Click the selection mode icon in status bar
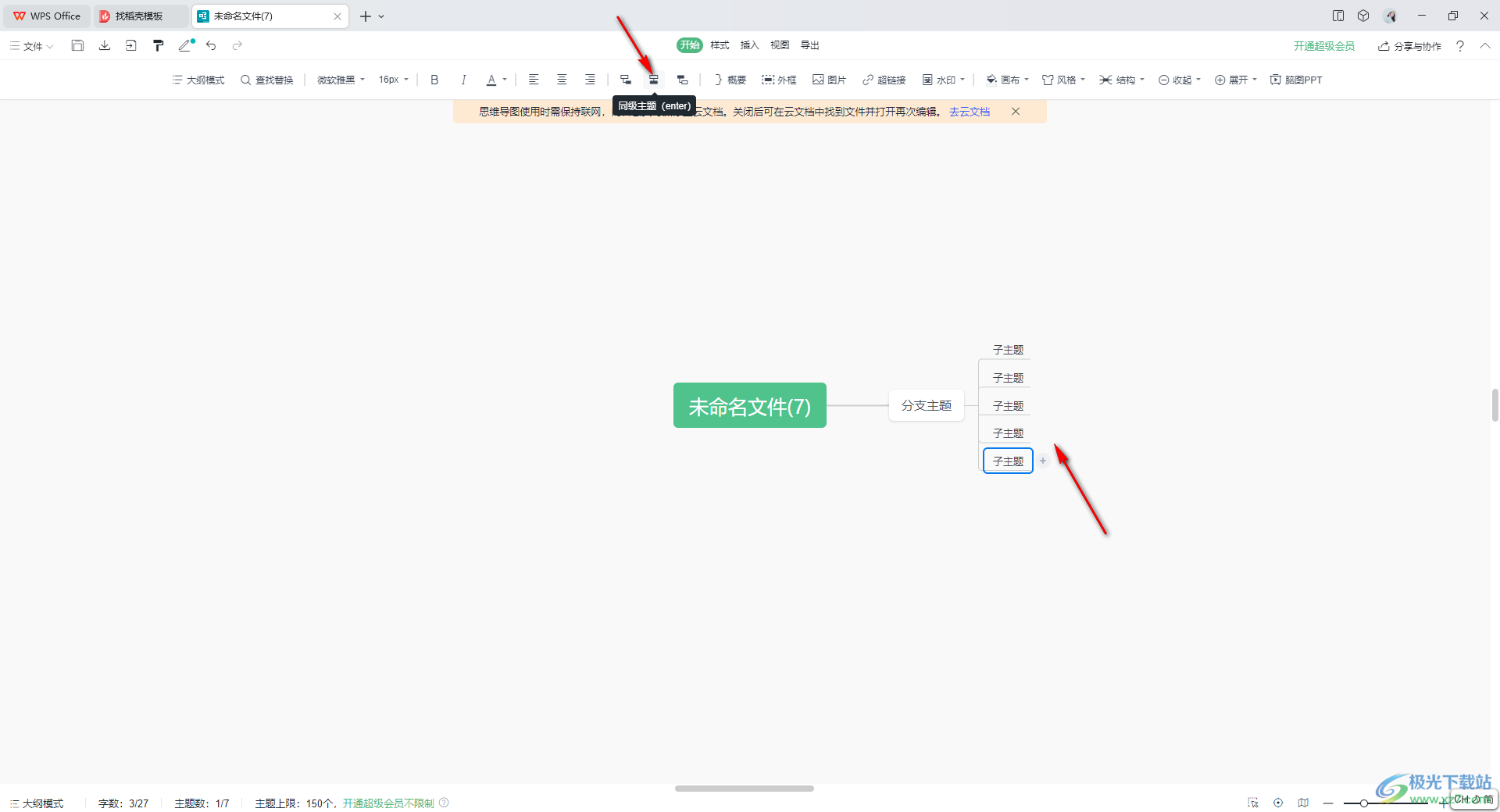This screenshot has height=812, width=1500. 1253,803
